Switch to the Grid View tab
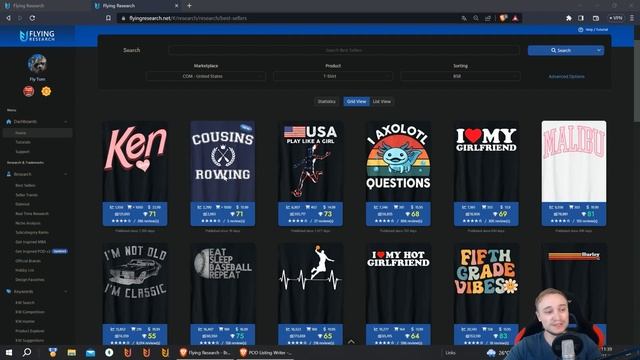 [356, 101]
